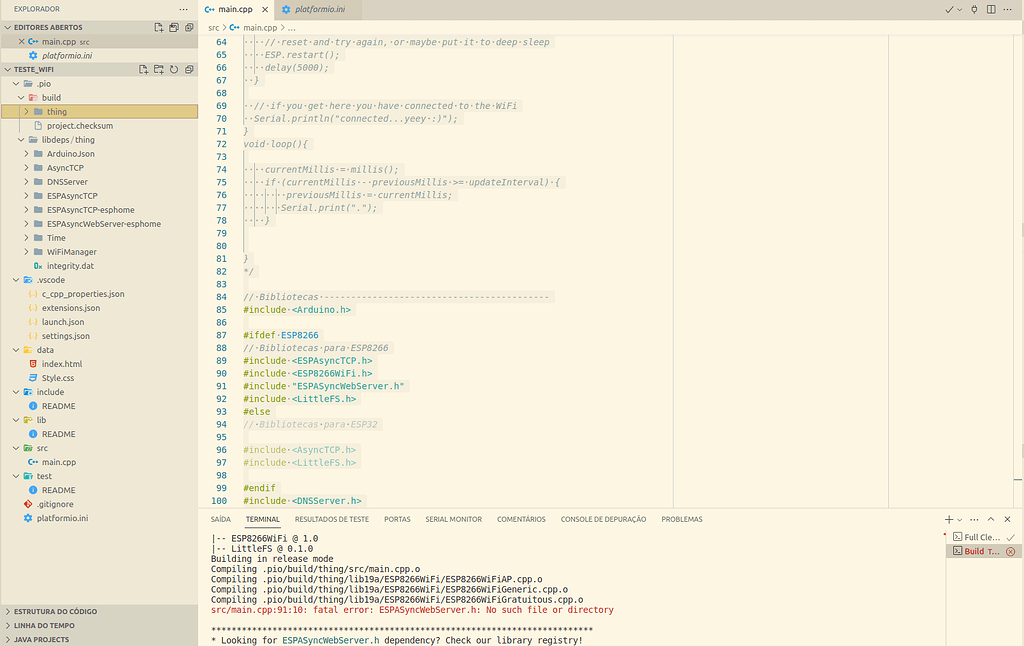
Task: Maximize the terminal panel with caret
Action: [991, 519]
